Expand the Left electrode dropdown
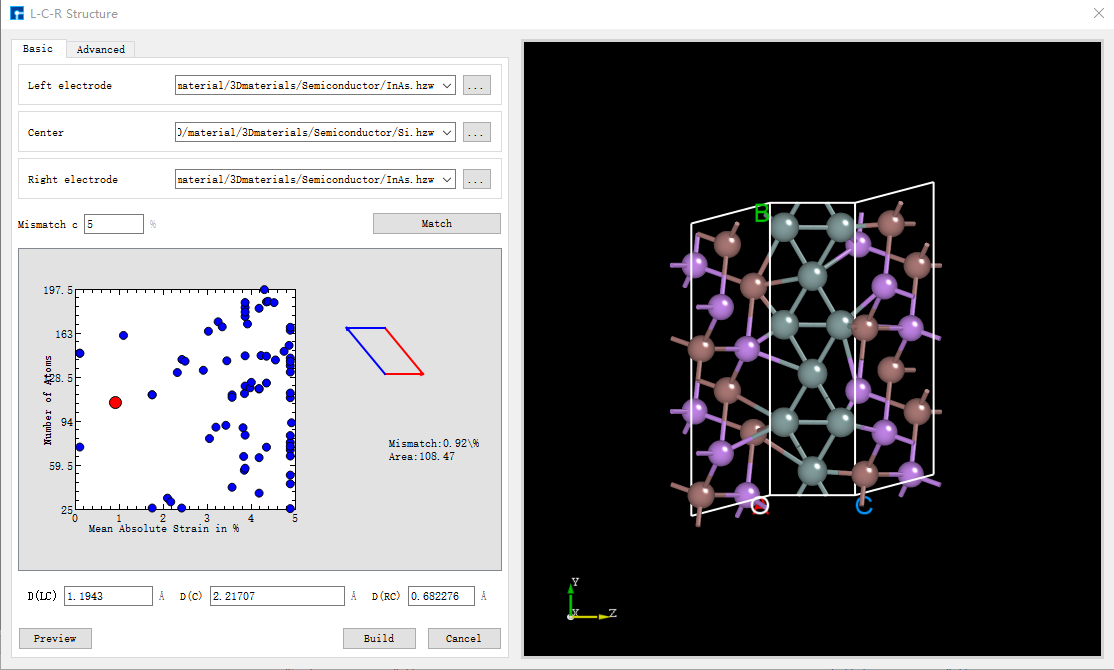 (447, 86)
